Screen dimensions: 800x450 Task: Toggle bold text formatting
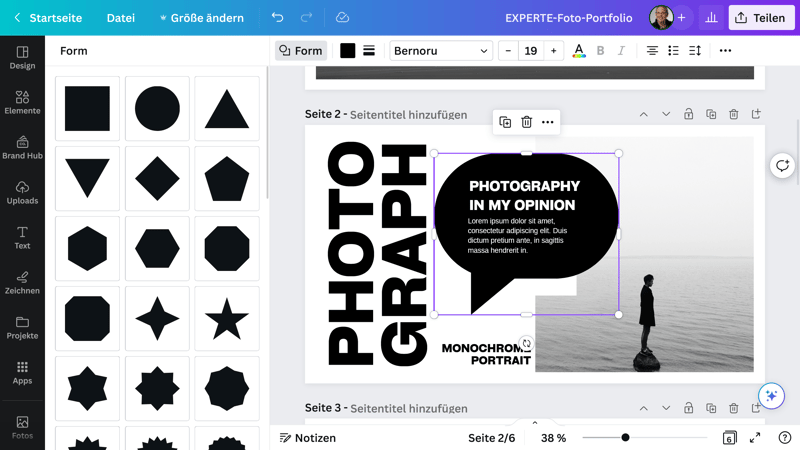tap(600, 51)
